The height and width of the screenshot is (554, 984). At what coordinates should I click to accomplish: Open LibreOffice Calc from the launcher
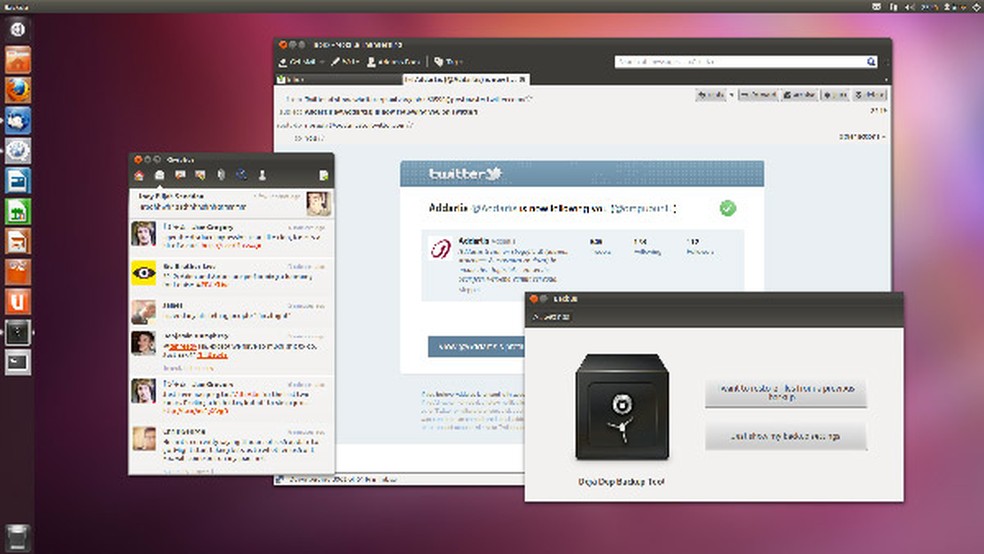pyautogui.click(x=18, y=211)
